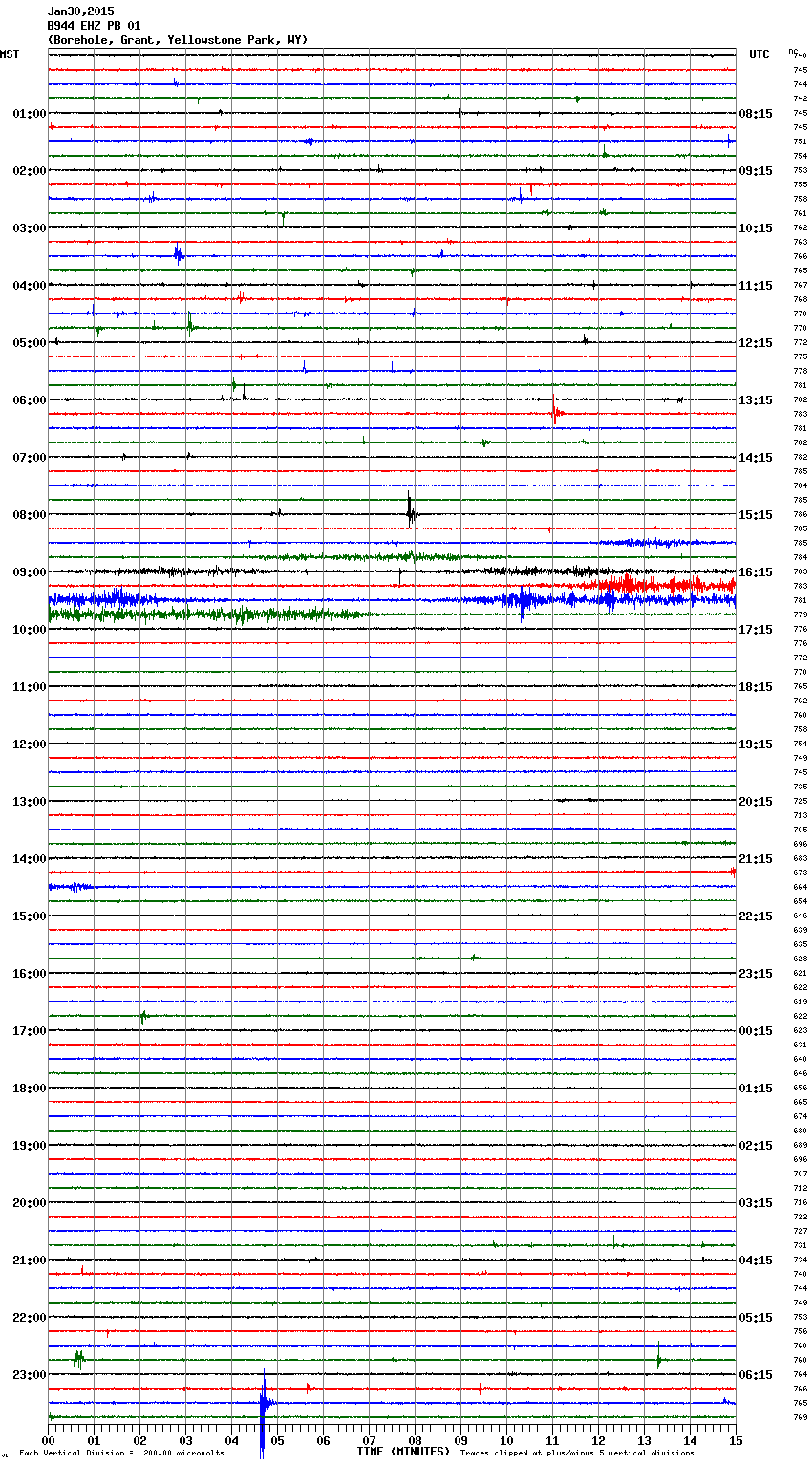Click the "23:00" MST hour label

click(x=29, y=1375)
